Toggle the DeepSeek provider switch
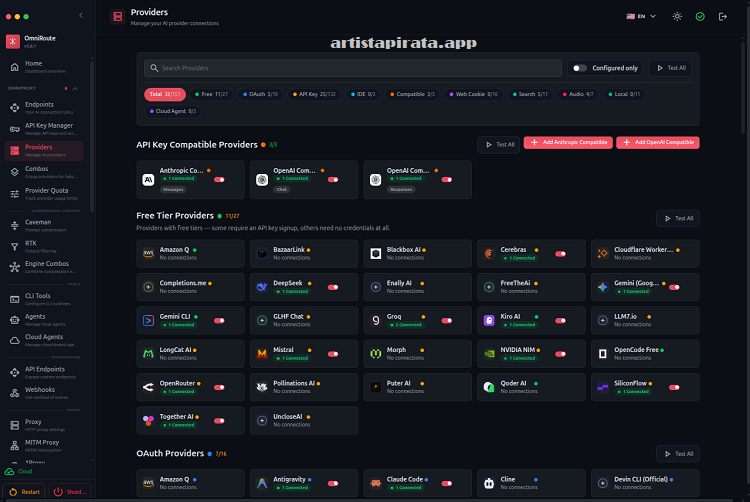 tap(333, 287)
